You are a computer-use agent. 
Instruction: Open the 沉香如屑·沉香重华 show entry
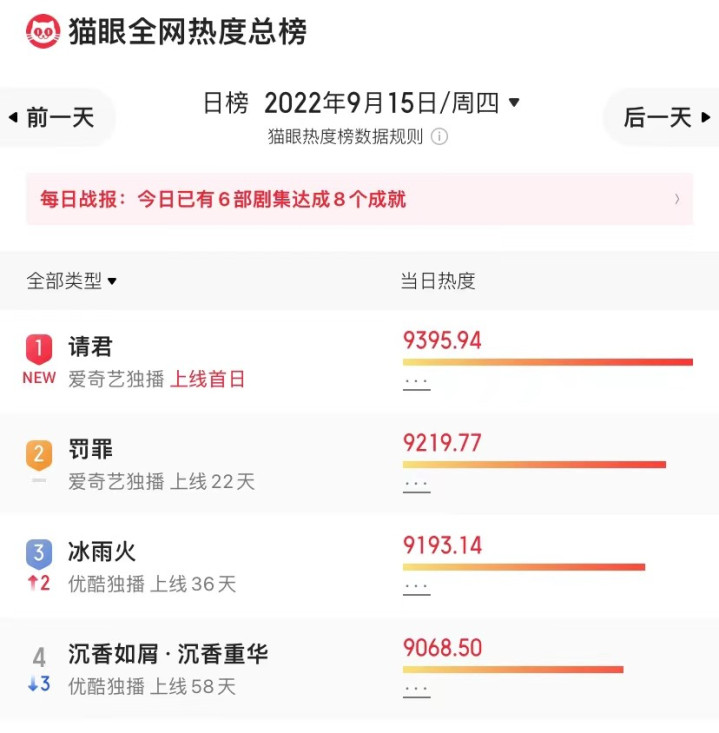click(168, 655)
